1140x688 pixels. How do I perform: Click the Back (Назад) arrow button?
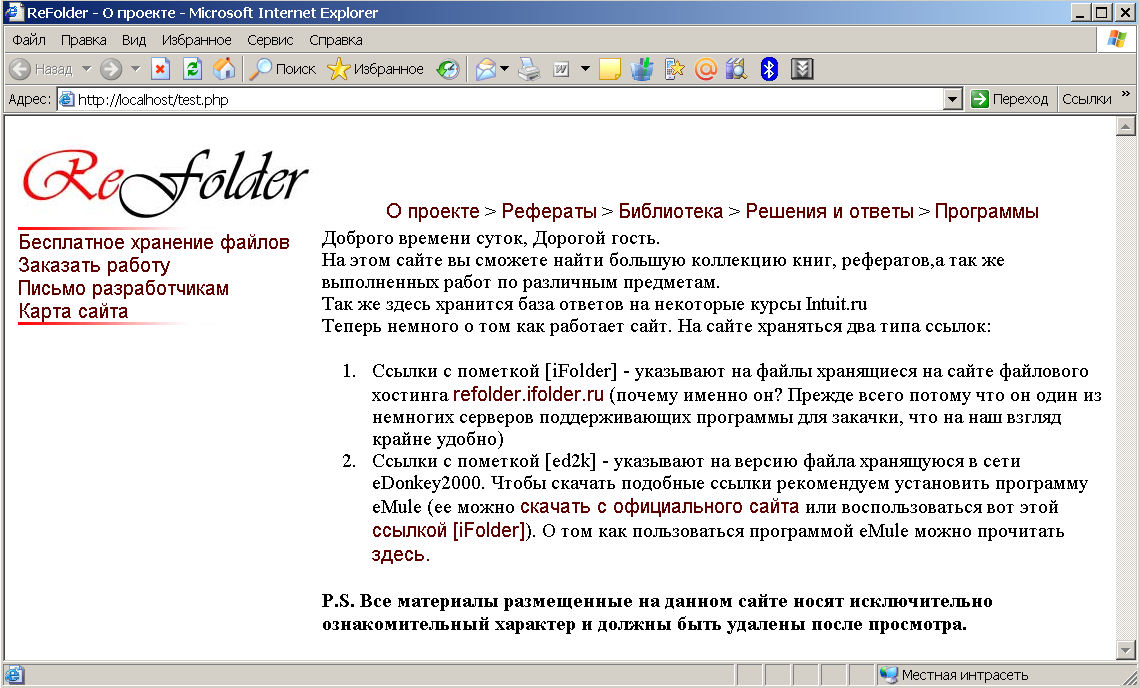(41, 69)
